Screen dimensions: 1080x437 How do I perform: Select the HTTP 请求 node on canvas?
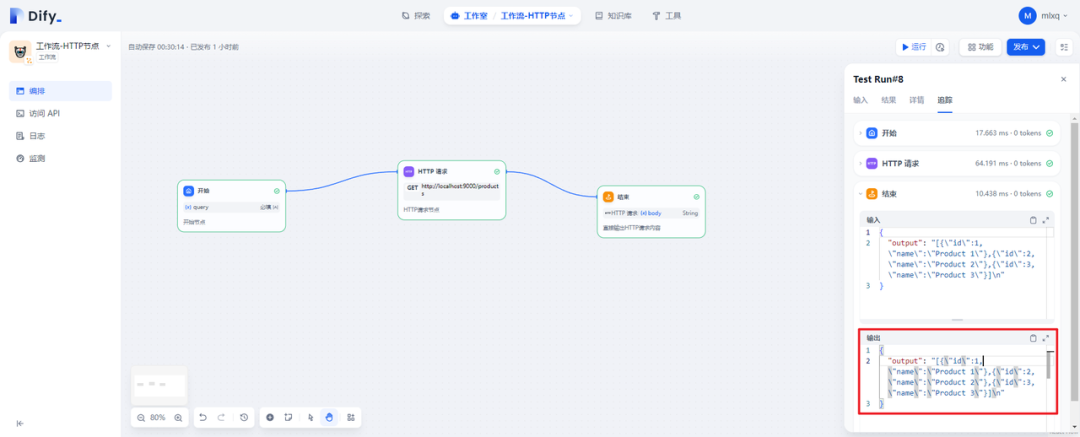coord(452,190)
